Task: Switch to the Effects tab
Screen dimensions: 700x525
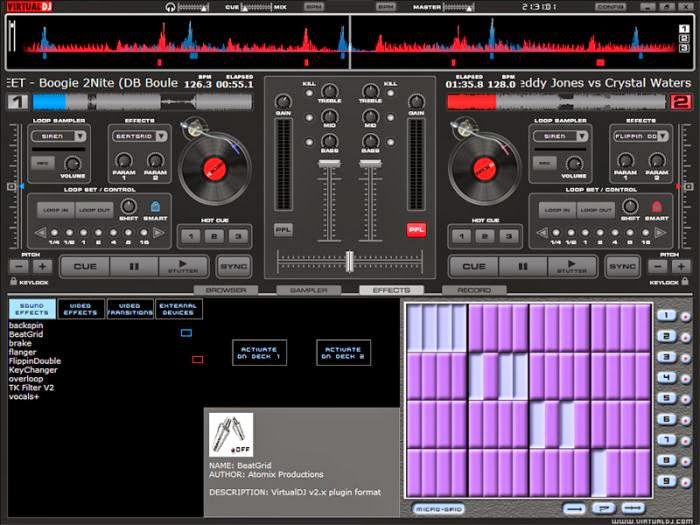Action: click(392, 290)
